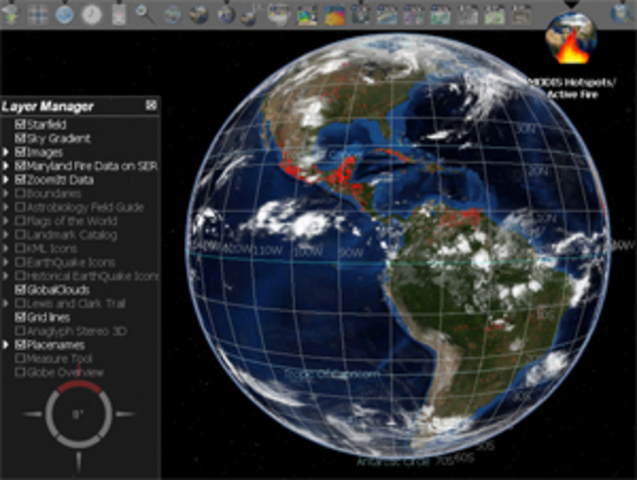Select the Landmark Catalog label
Screen dimensions: 637x480
point(72,235)
